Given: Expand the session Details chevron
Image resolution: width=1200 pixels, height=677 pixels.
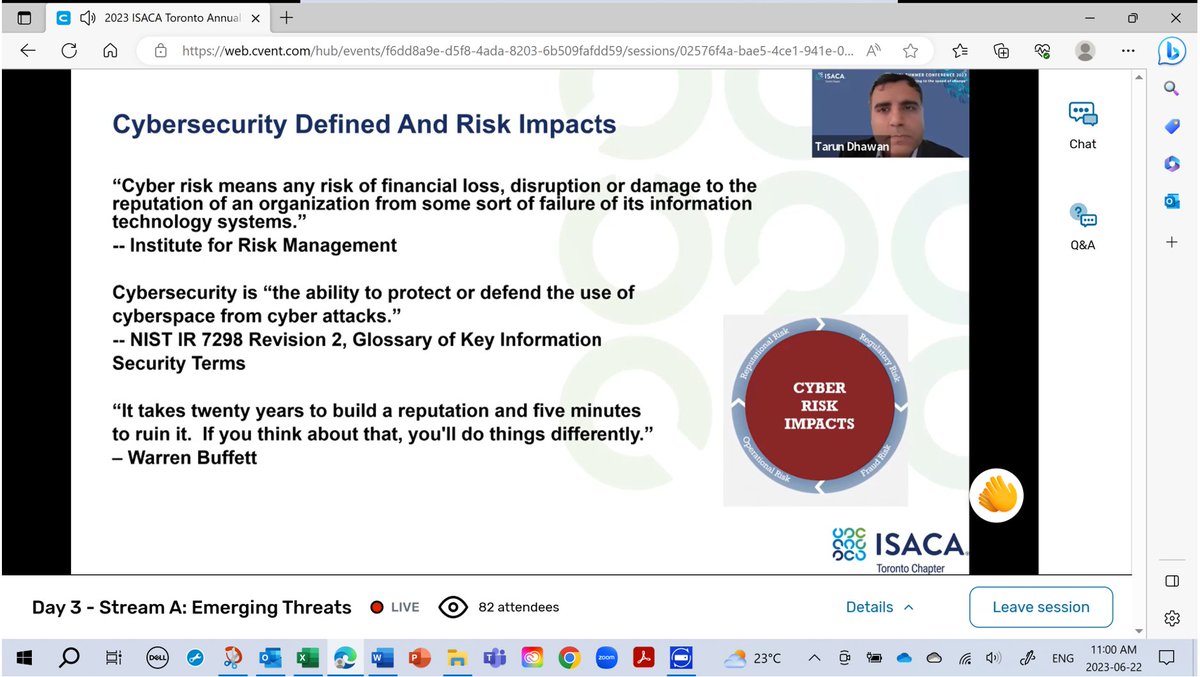Looking at the screenshot, I should click(x=909, y=607).
